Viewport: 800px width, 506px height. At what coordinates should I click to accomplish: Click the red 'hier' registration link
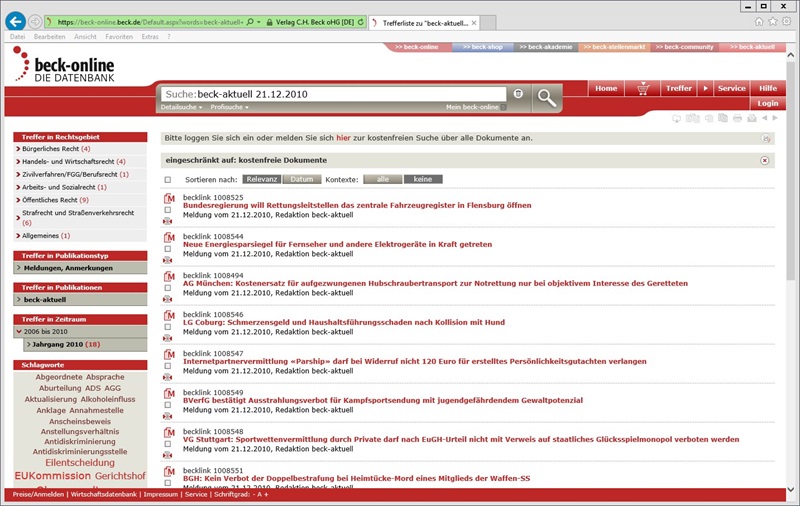pos(343,138)
